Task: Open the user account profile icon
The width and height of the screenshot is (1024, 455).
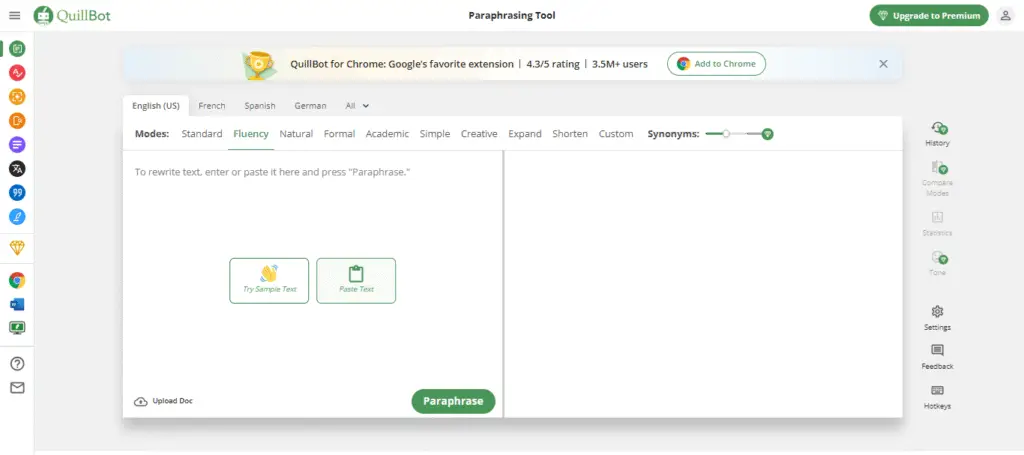Action: [x=1006, y=16]
